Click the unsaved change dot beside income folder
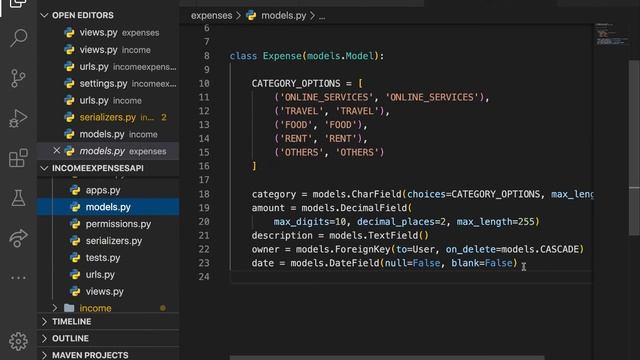The height and width of the screenshot is (360, 640). point(163,308)
